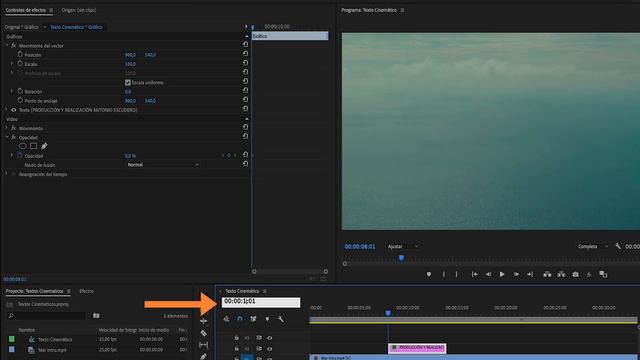Click the Lift button in Program monitor
The width and height of the screenshot is (640, 360).
[x=547, y=274]
